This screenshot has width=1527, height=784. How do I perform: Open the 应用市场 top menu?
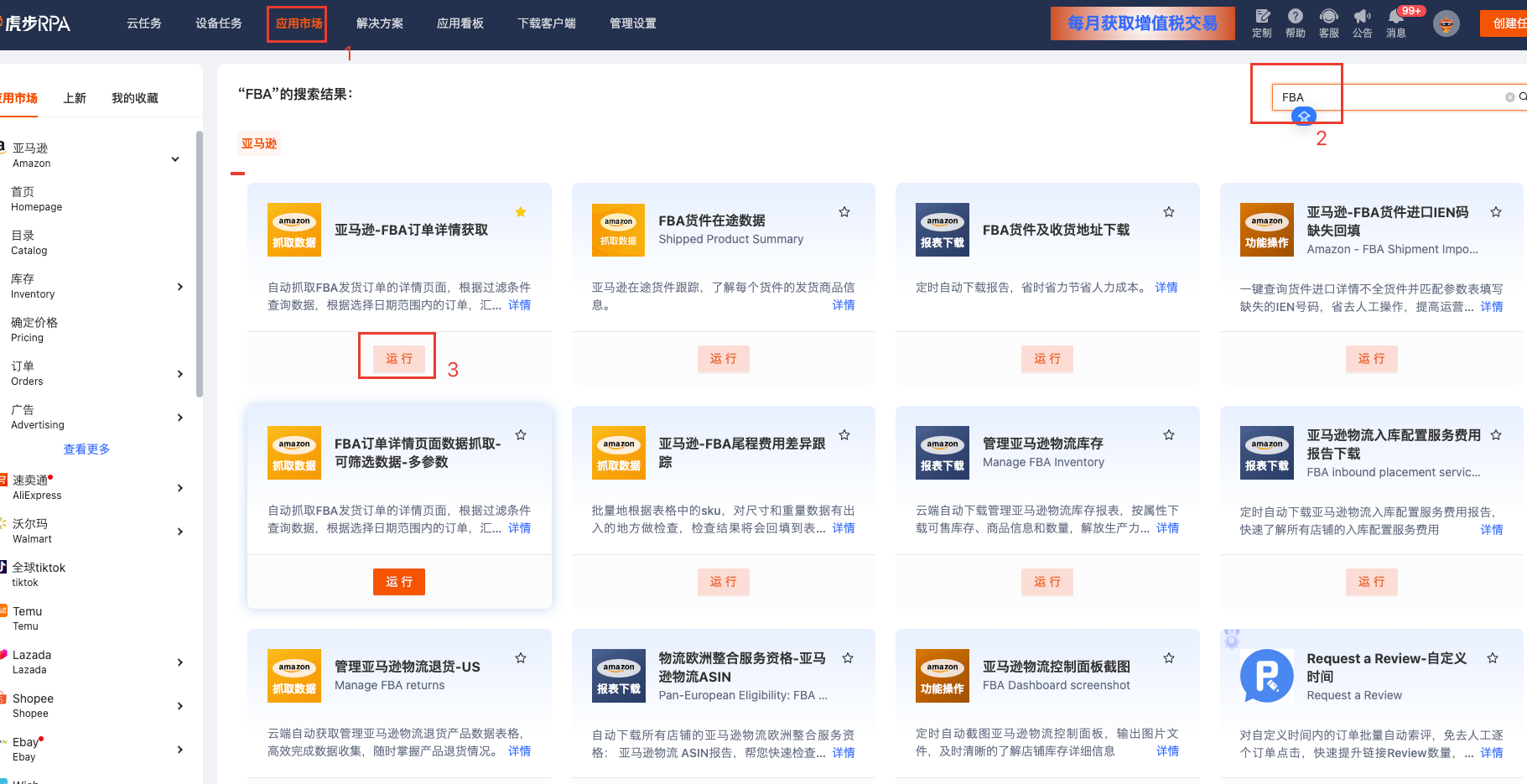pyautogui.click(x=299, y=23)
